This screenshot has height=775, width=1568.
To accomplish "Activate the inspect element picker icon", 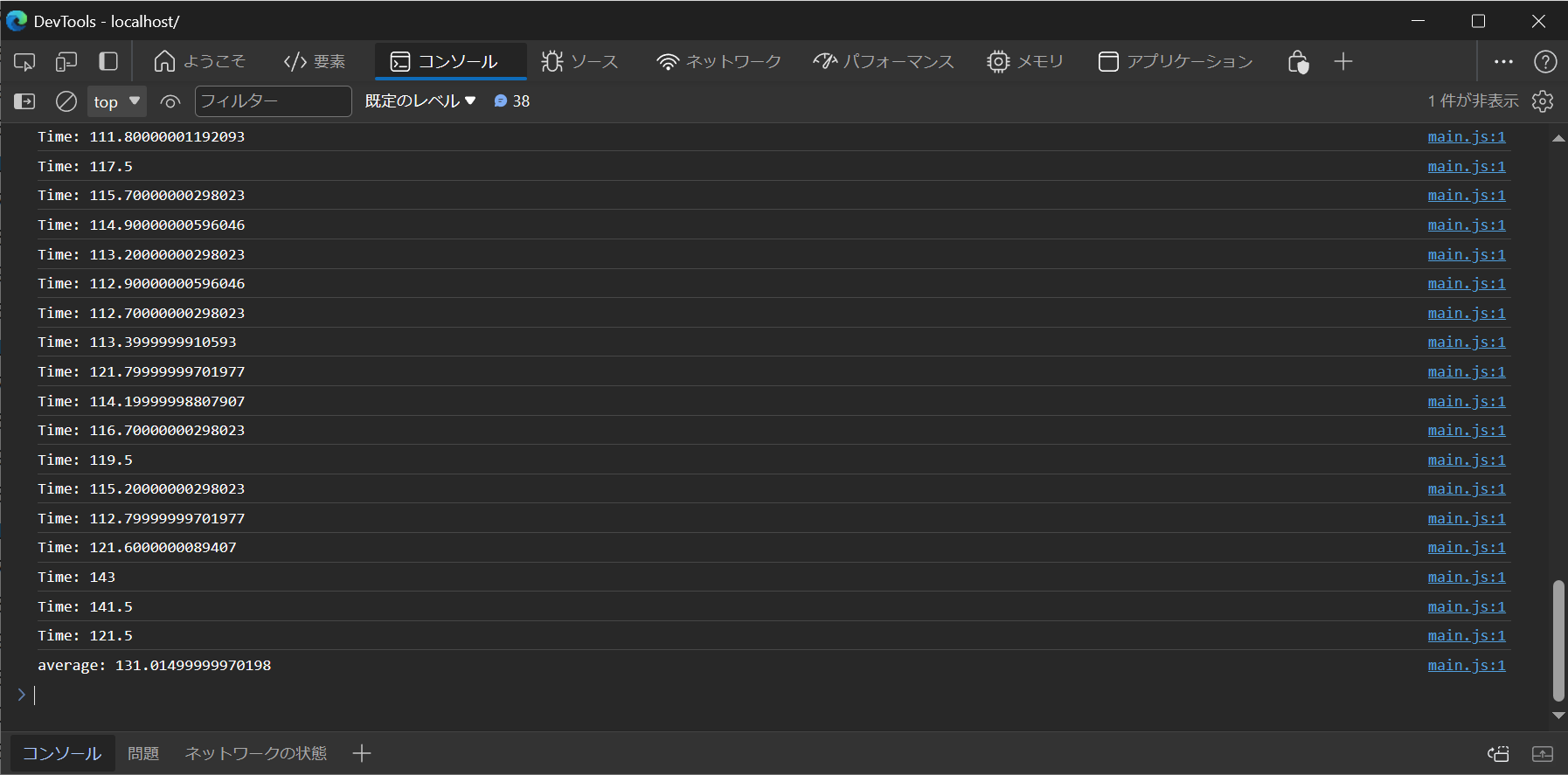I will (24, 61).
